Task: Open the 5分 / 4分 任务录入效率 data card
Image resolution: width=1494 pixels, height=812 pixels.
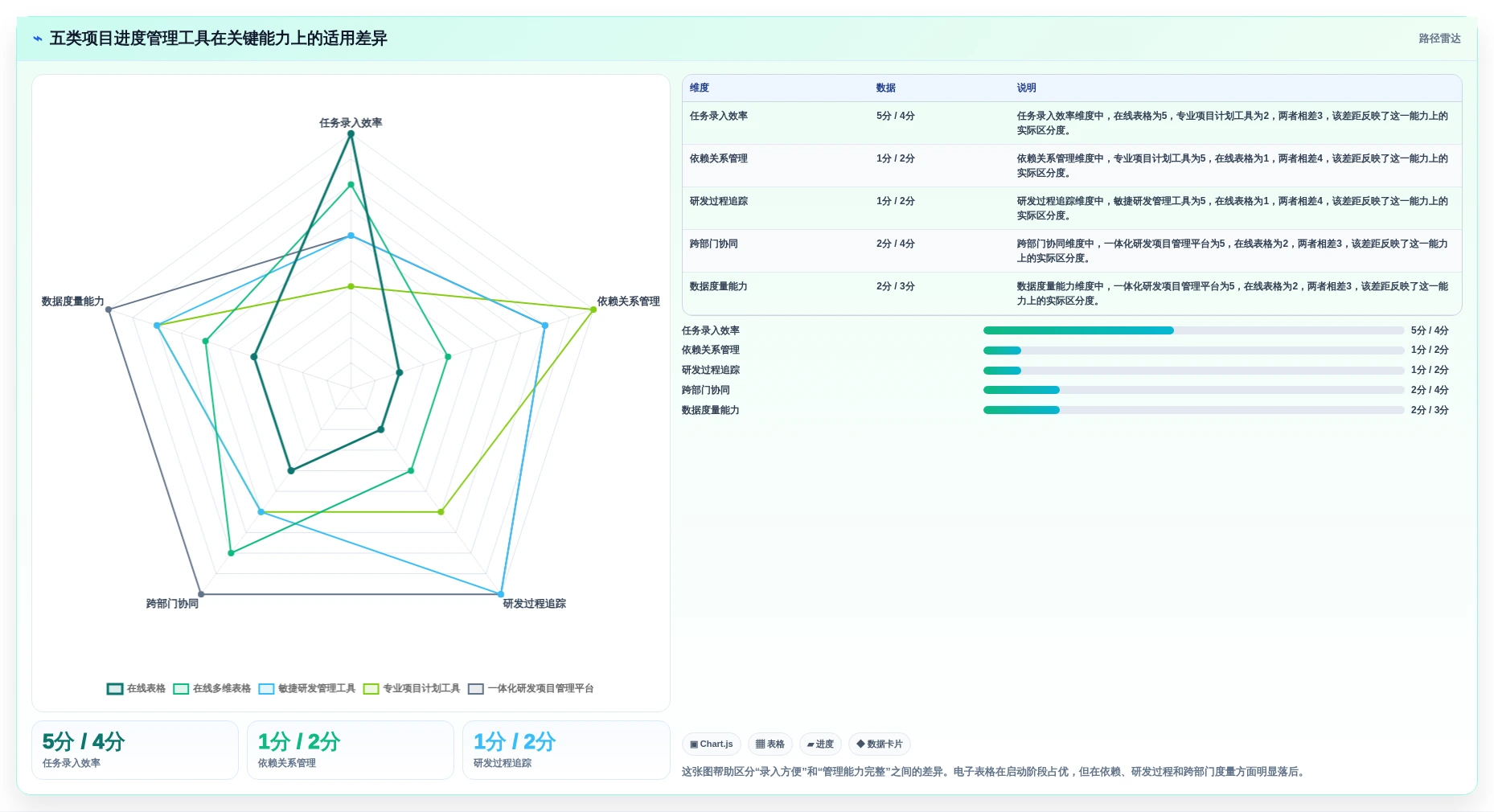Action: click(135, 750)
